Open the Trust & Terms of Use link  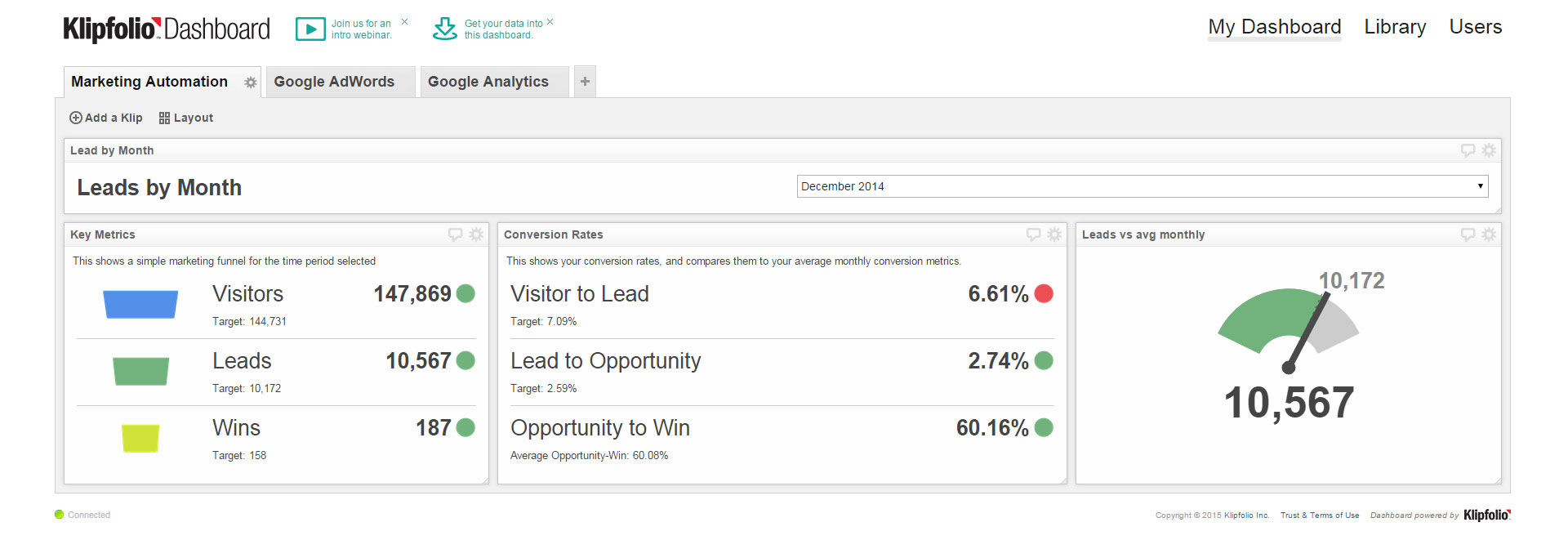point(1320,516)
